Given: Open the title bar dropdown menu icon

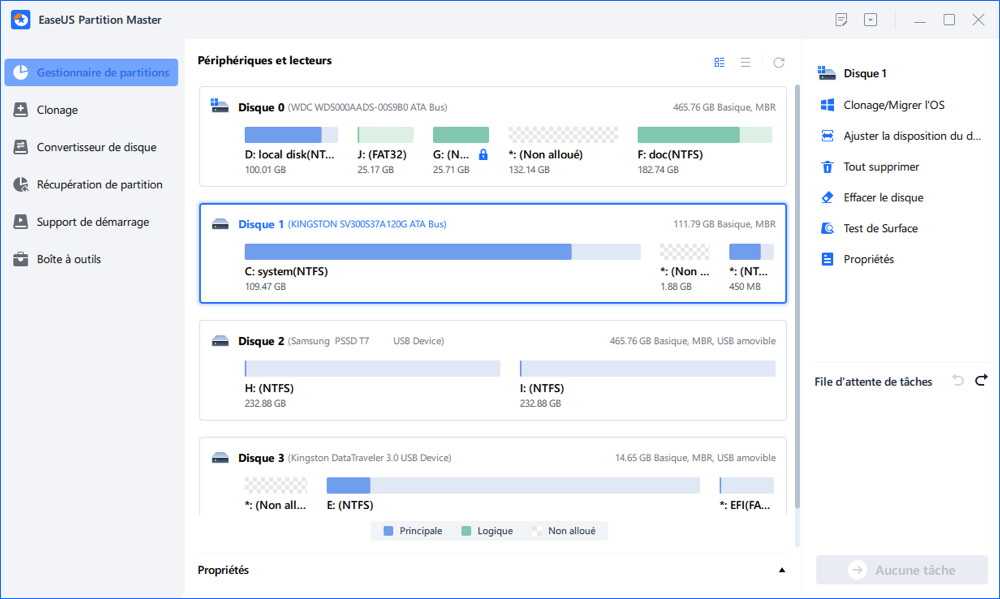Looking at the screenshot, I should (871, 20).
